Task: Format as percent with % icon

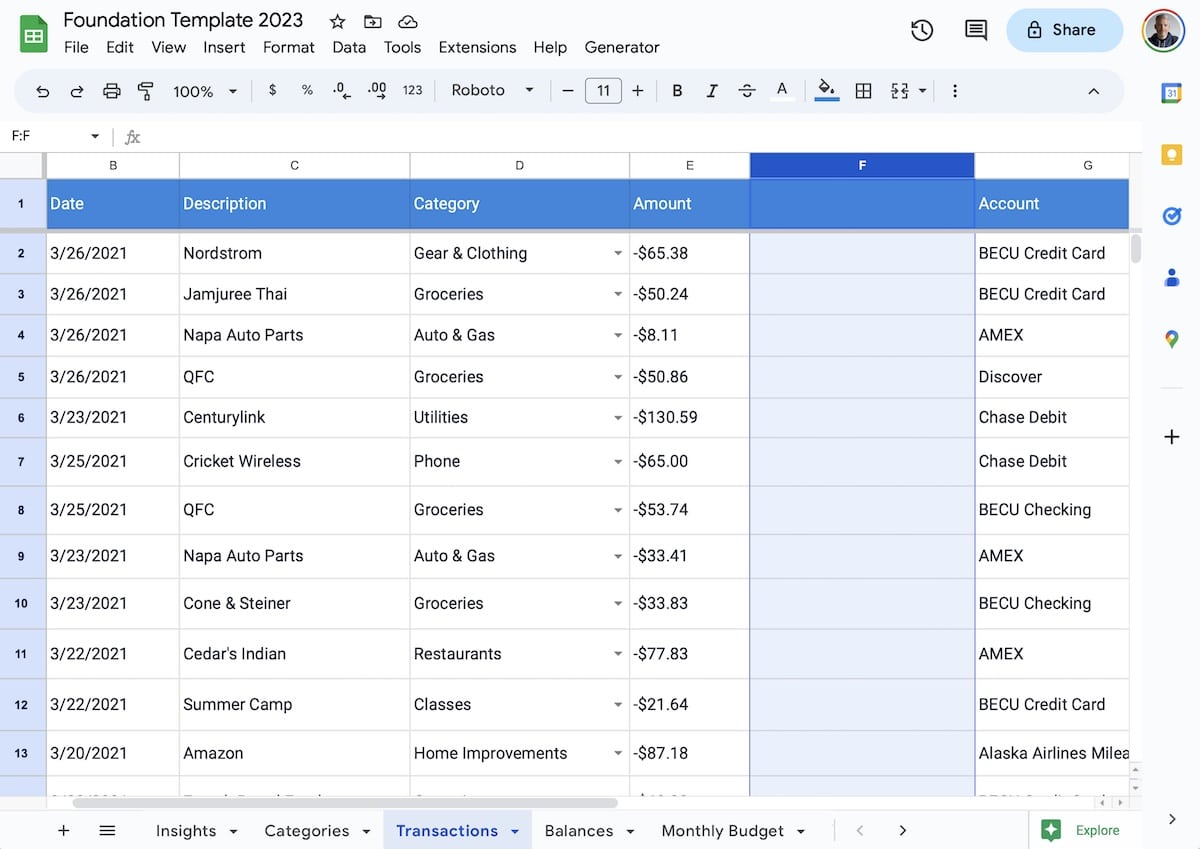Action: (x=307, y=90)
